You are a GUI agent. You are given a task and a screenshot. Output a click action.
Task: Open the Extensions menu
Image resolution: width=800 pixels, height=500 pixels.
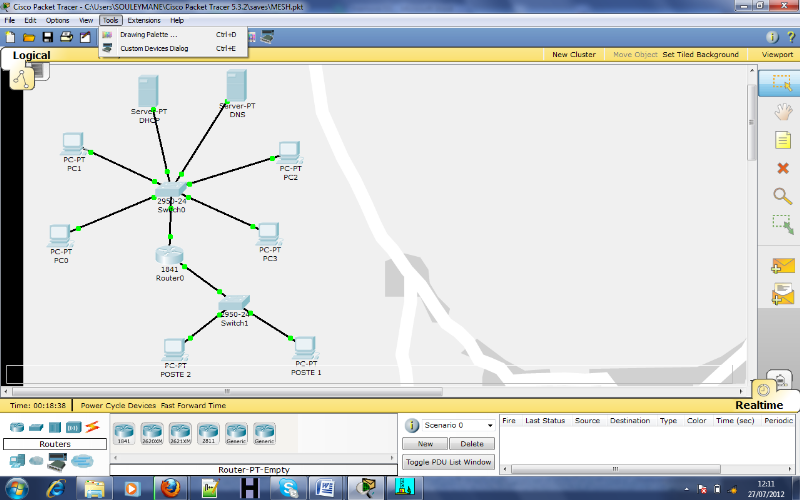pyautogui.click(x=144, y=20)
